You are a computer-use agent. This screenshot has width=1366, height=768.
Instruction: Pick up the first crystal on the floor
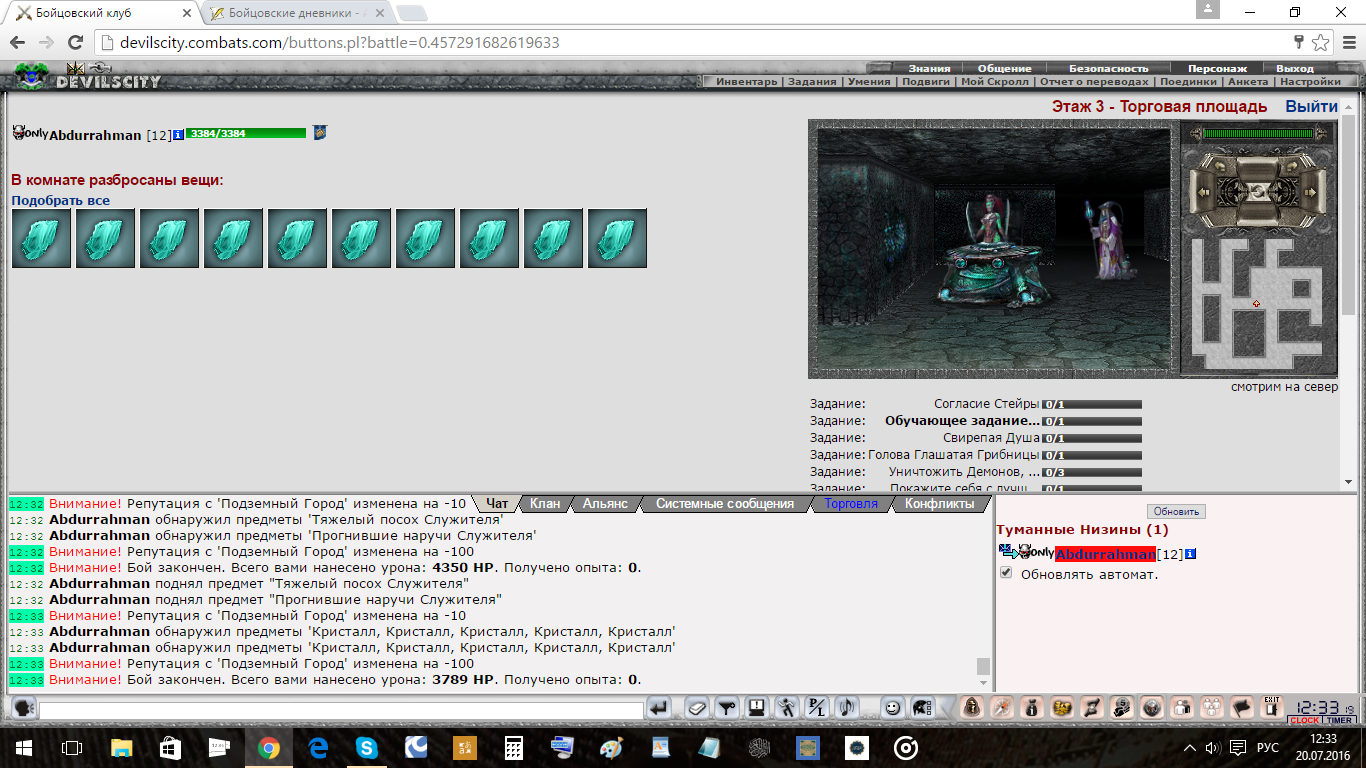(x=41, y=238)
